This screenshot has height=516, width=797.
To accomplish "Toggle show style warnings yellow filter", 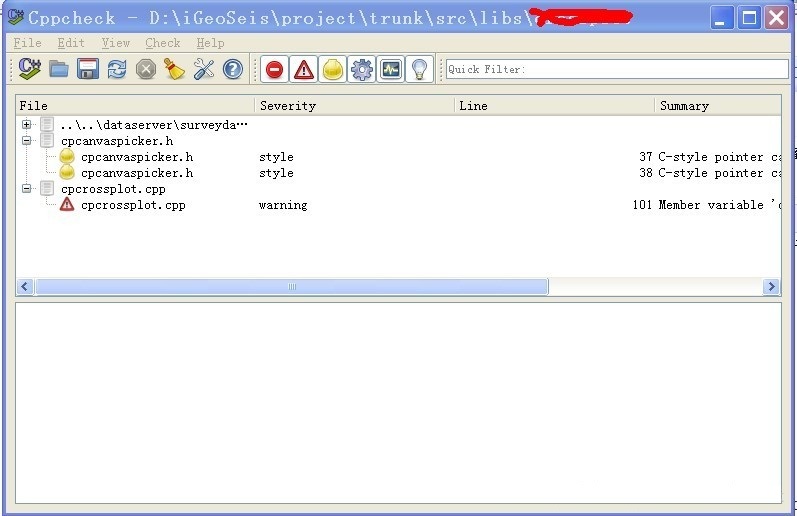I will point(333,69).
